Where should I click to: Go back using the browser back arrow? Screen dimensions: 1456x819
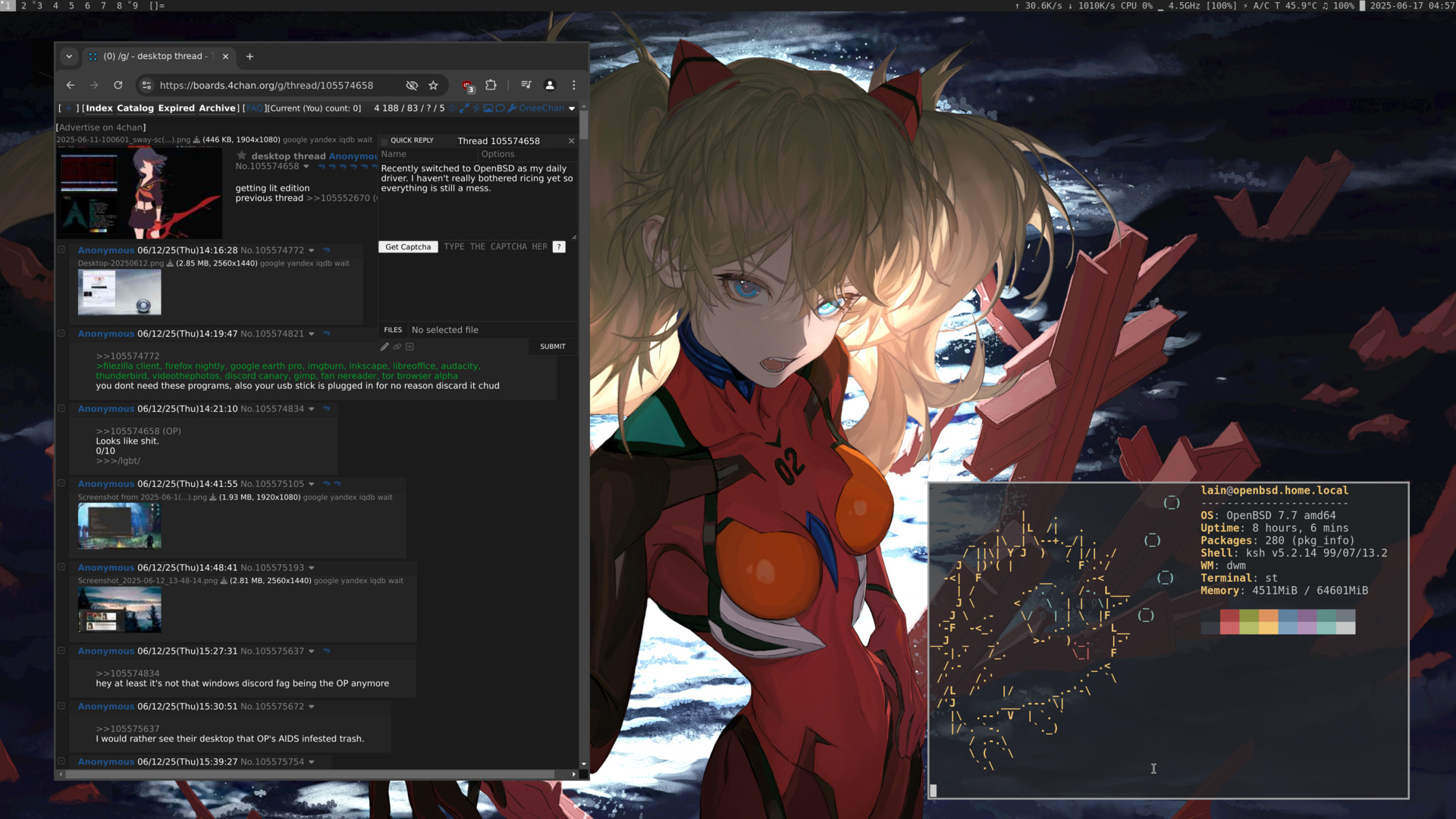pos(71,86)
